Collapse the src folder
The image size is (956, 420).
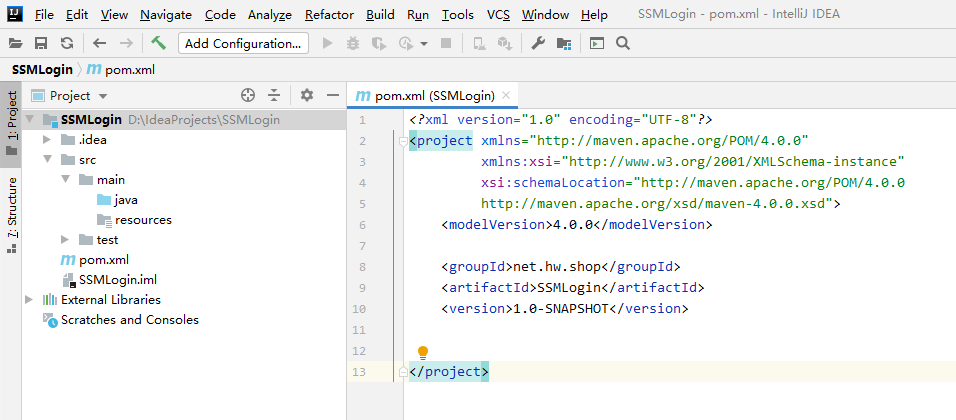pos(48,160)
